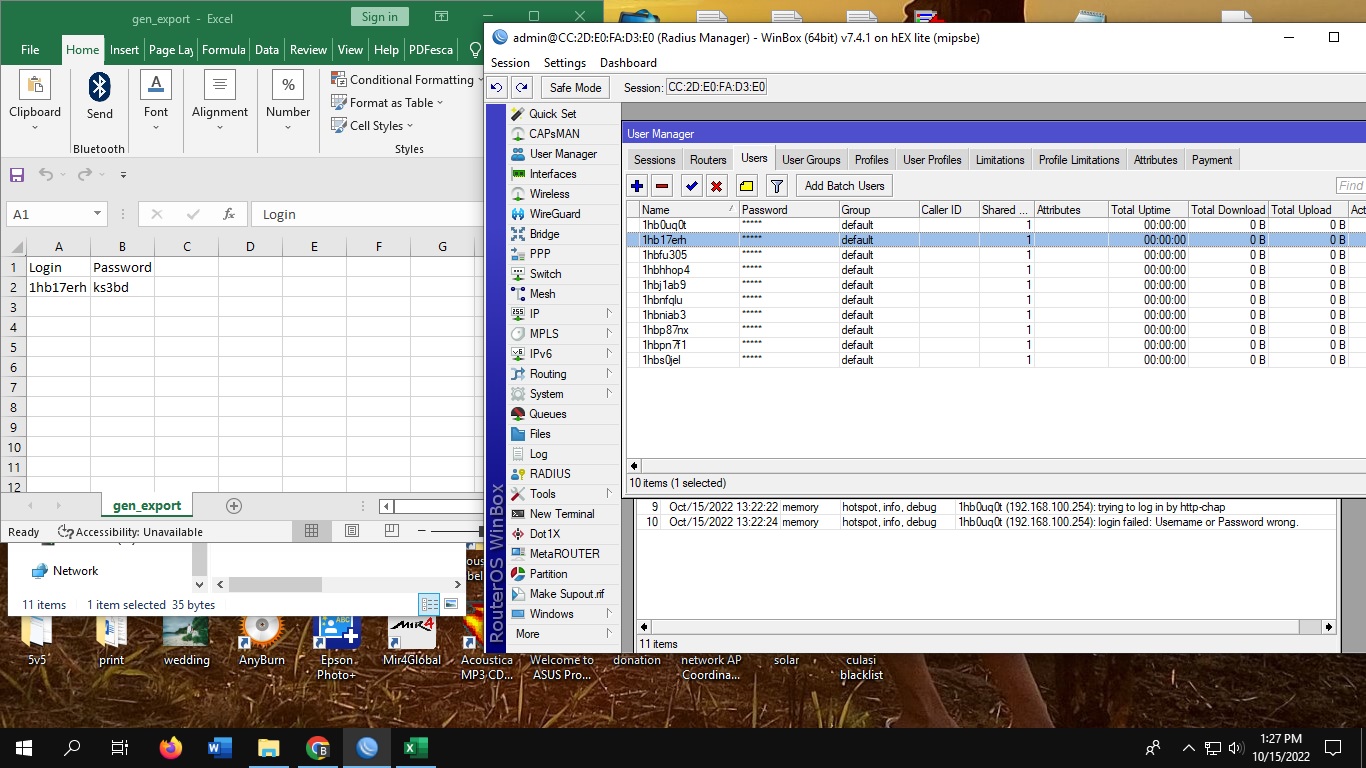Screen dimensions: 1366x768
Task: Open Cell Styles dropdown in Excel
Action: pyautogui.click(x=371, y=125)
